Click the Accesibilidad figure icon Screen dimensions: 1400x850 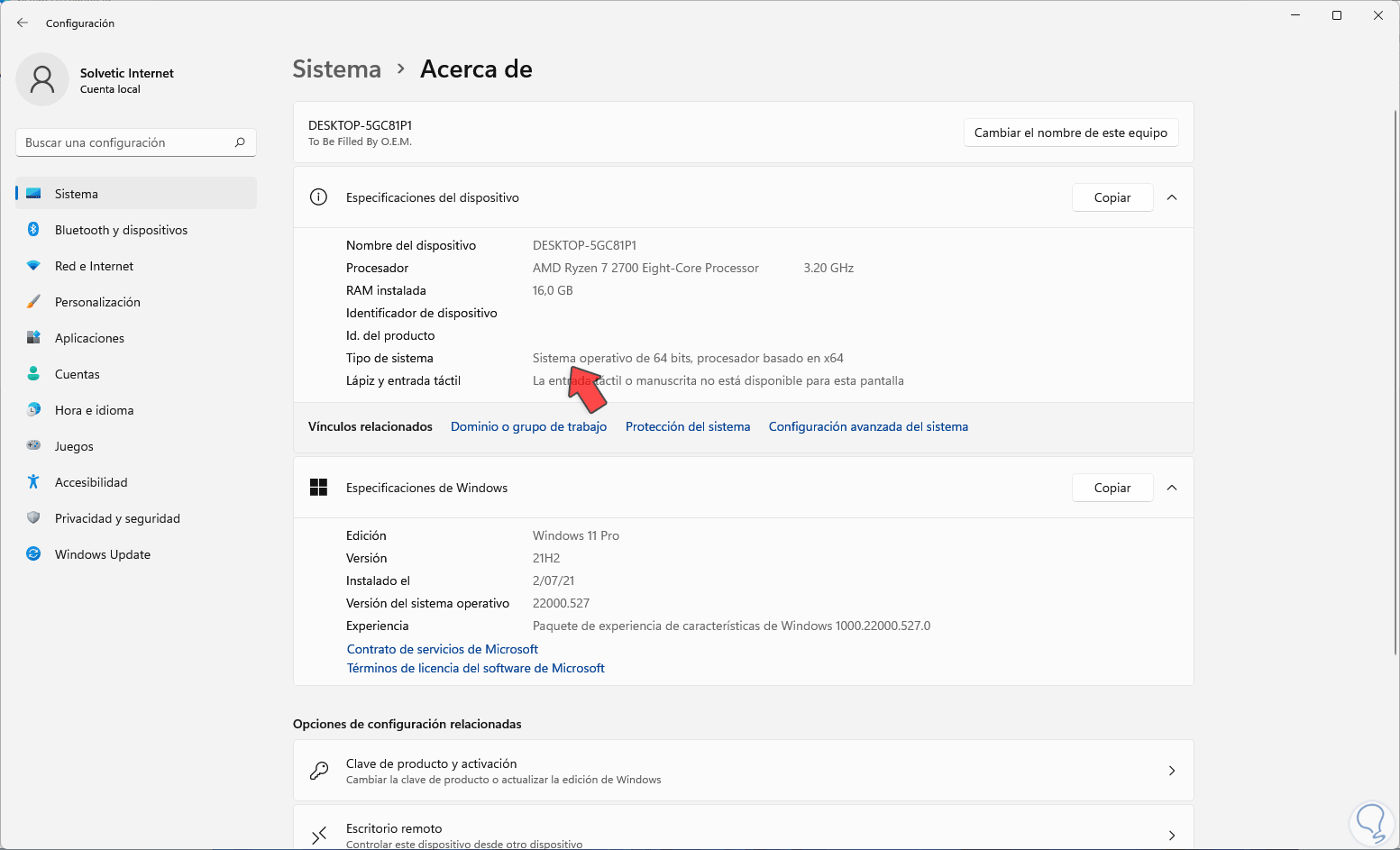pos(33,482)
